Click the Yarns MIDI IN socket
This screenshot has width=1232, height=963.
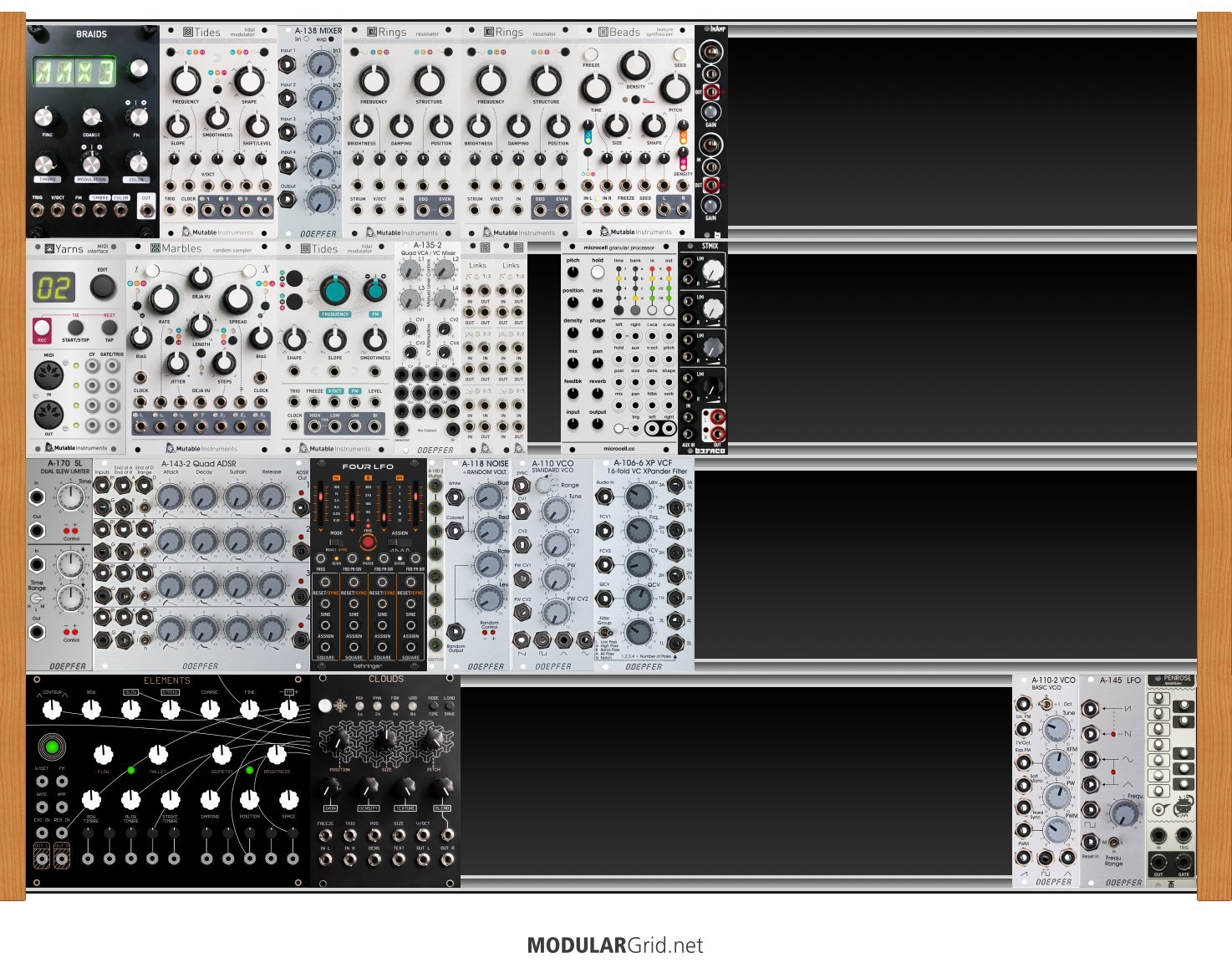(48, 374)
